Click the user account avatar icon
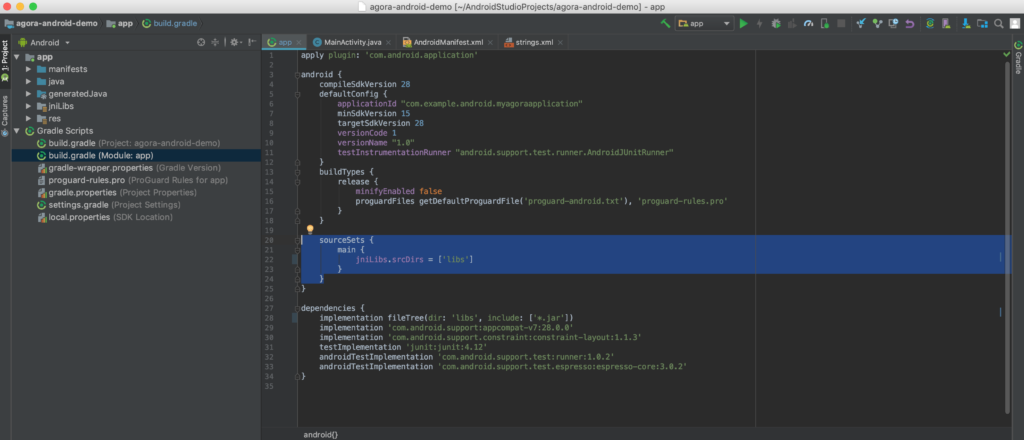This screenshot has height=440, width=1024. click(1014, 24)
